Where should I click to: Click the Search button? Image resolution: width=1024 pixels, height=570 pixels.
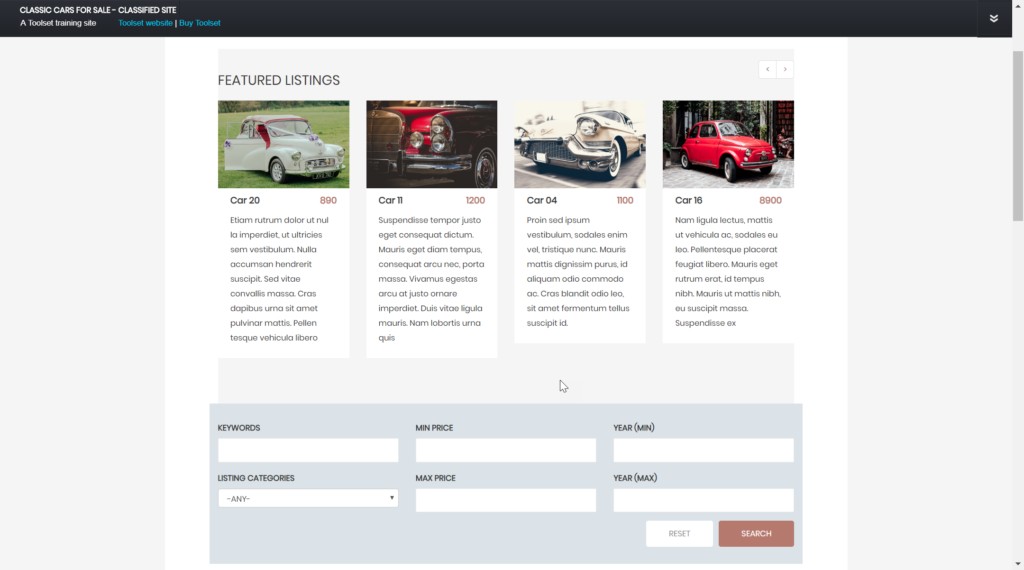click(x=756, y=533)
